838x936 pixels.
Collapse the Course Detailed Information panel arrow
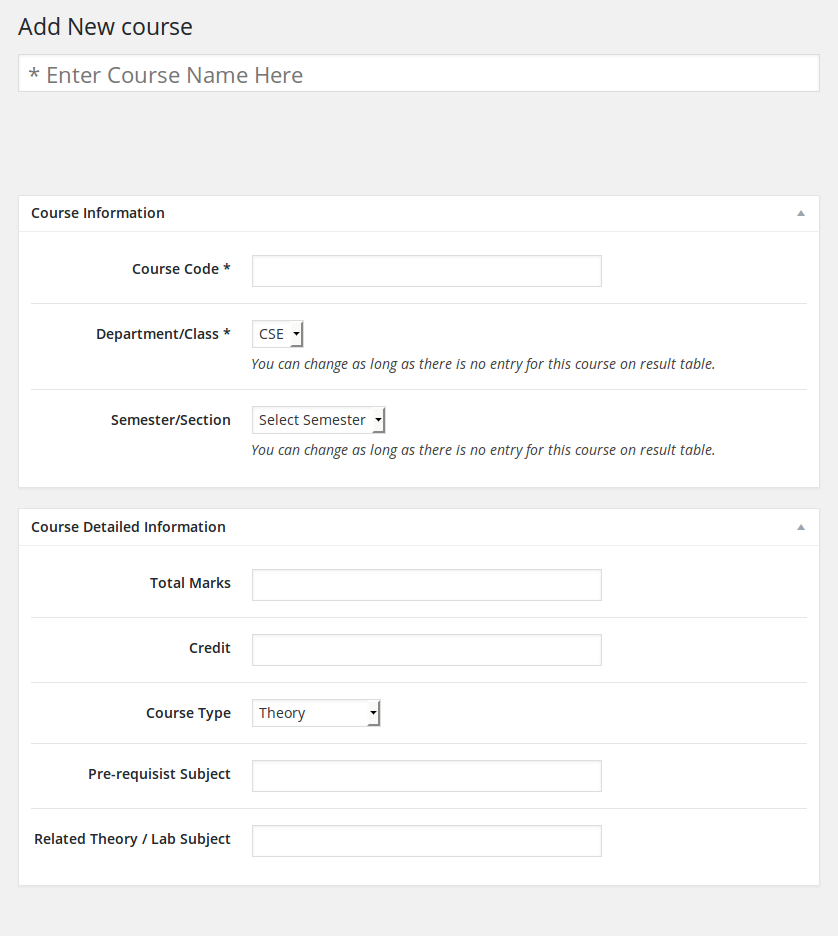(x=801, y=527)
